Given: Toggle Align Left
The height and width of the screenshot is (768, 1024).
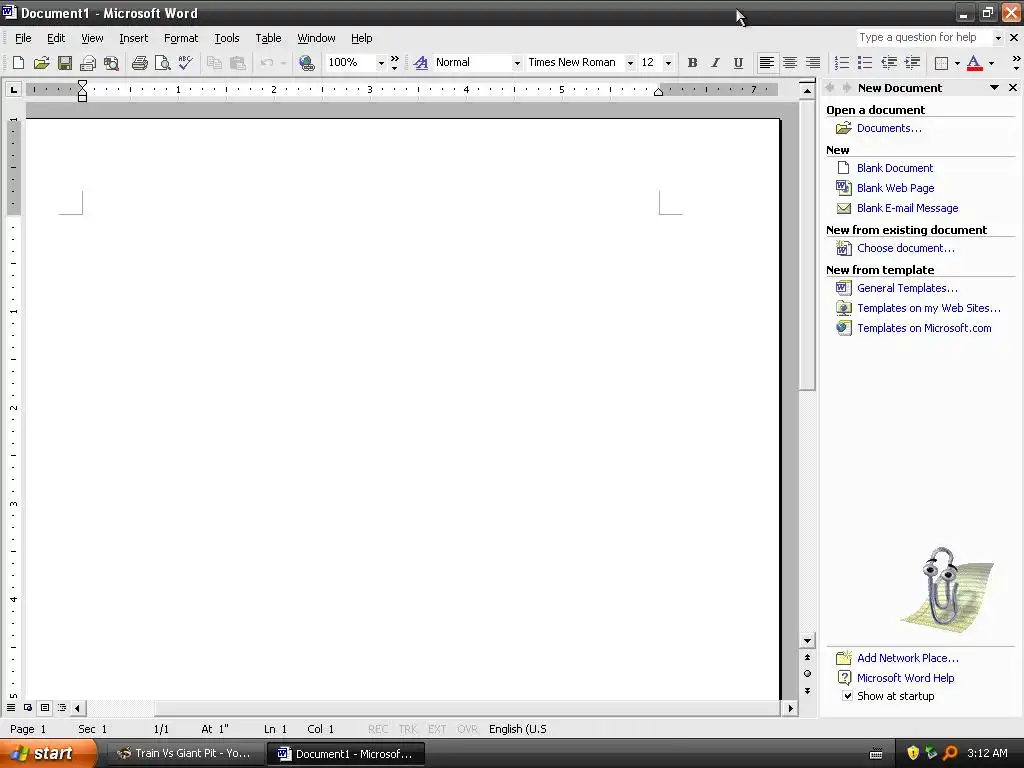Looking at the screenshot, I should [x=767, y=63].
